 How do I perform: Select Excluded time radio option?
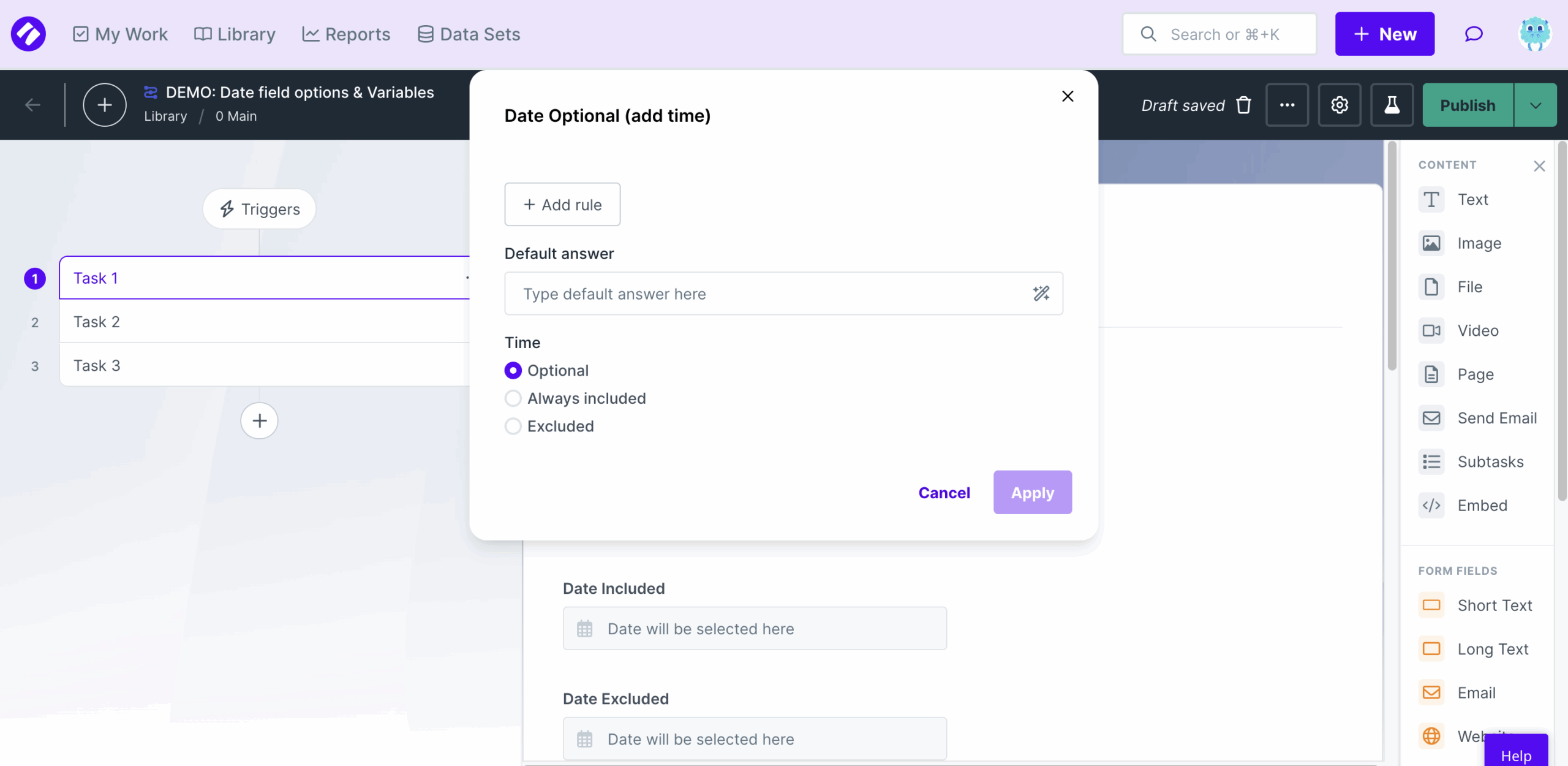[x=513, y=427]
